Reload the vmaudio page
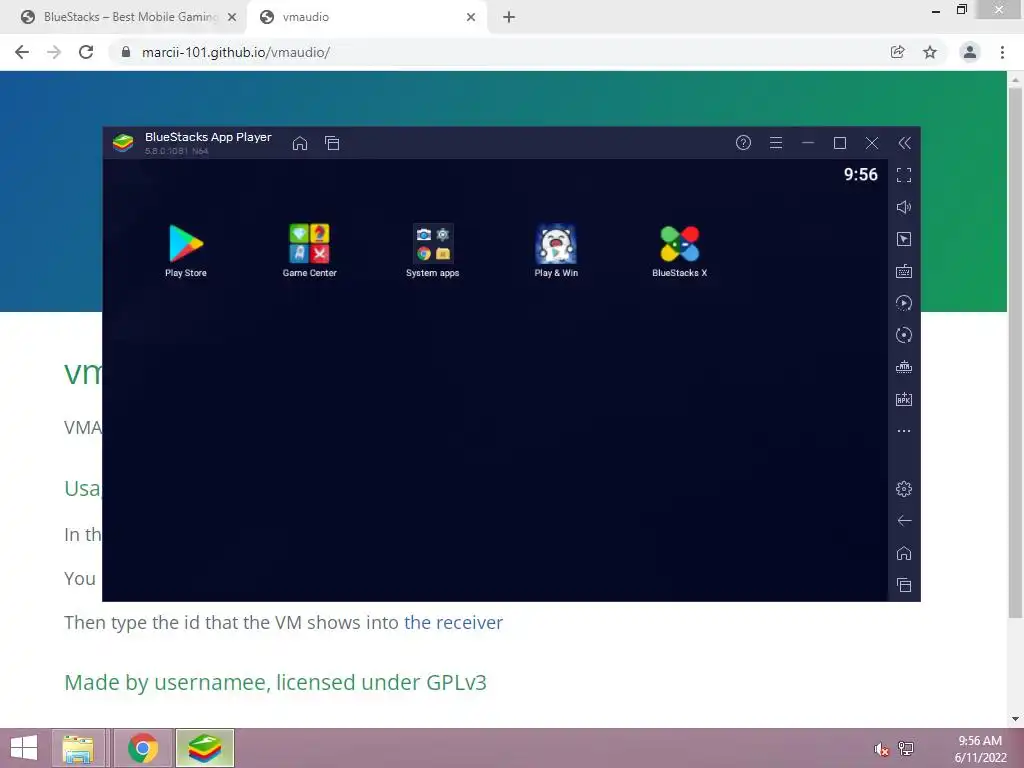 86,52
